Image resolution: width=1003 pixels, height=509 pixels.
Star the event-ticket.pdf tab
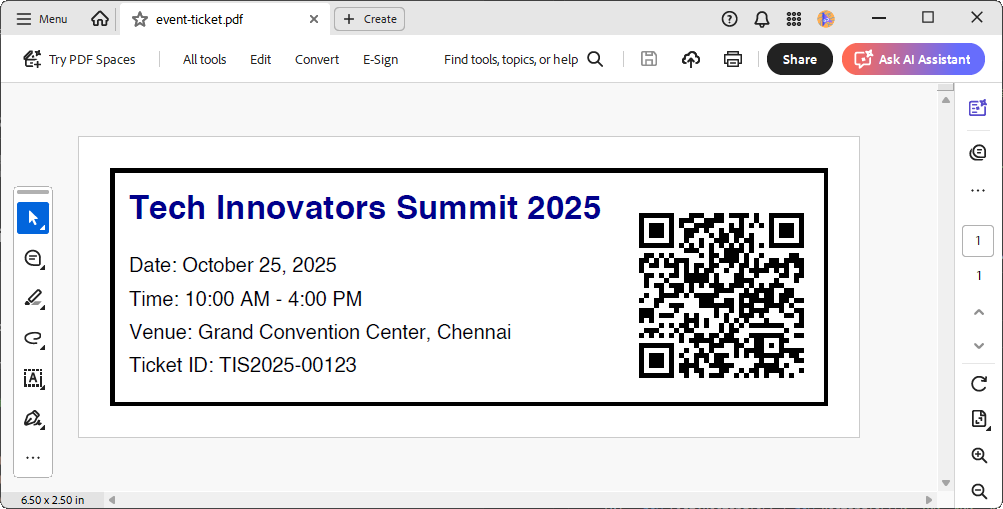pyautogui.click(x=139, y=19)
